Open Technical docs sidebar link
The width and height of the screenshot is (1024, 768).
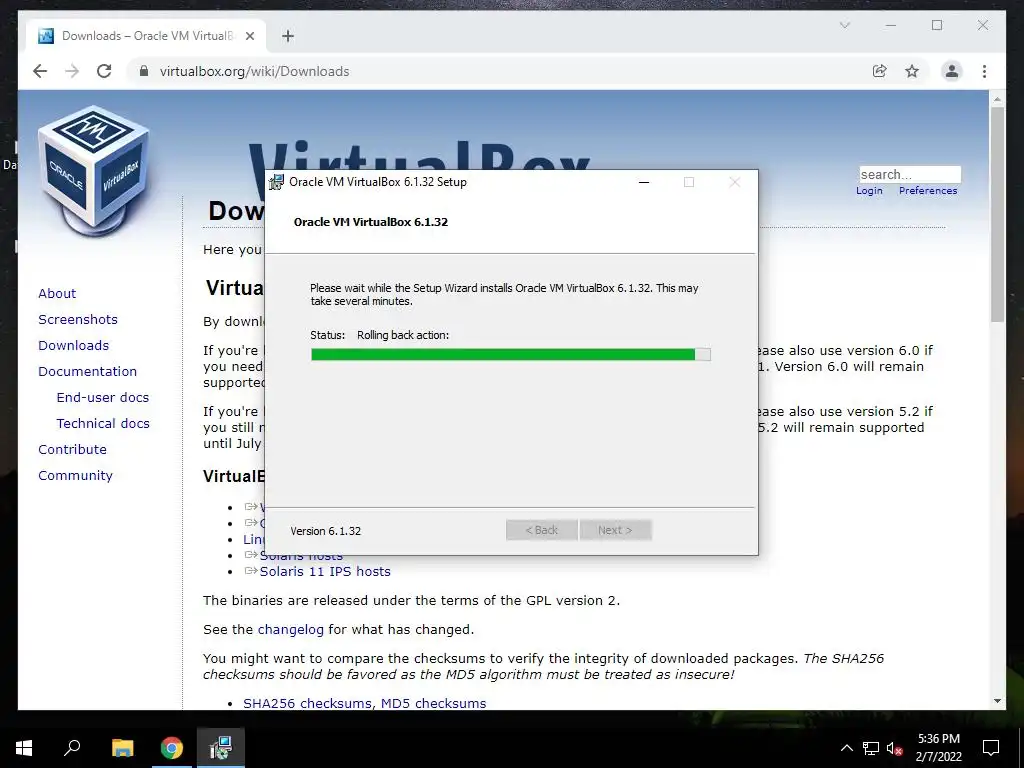tap(103, 424)
